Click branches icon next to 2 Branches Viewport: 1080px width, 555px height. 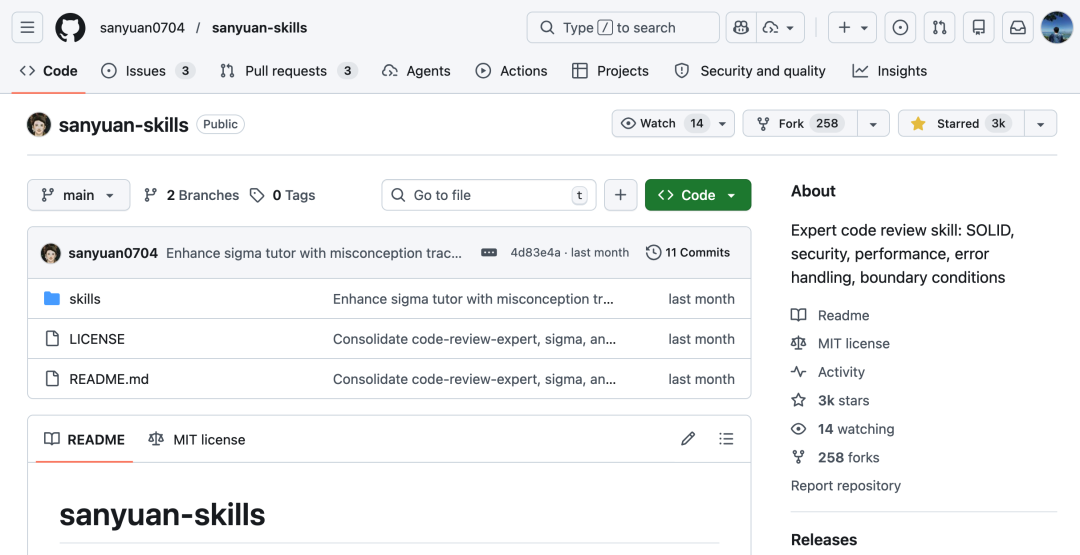point(150,196)
